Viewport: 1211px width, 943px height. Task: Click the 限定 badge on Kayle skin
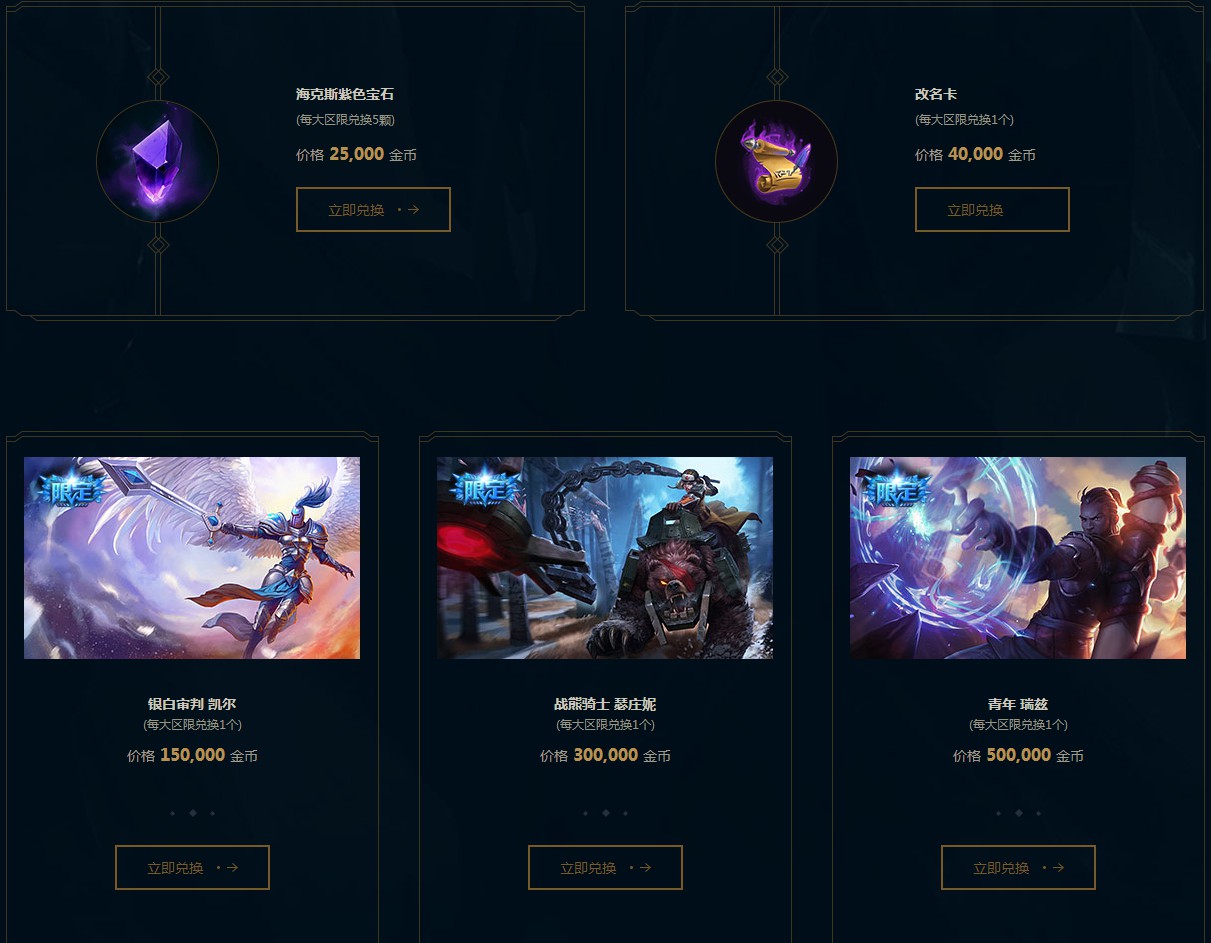pyautogui.click(x=69, y=489)
